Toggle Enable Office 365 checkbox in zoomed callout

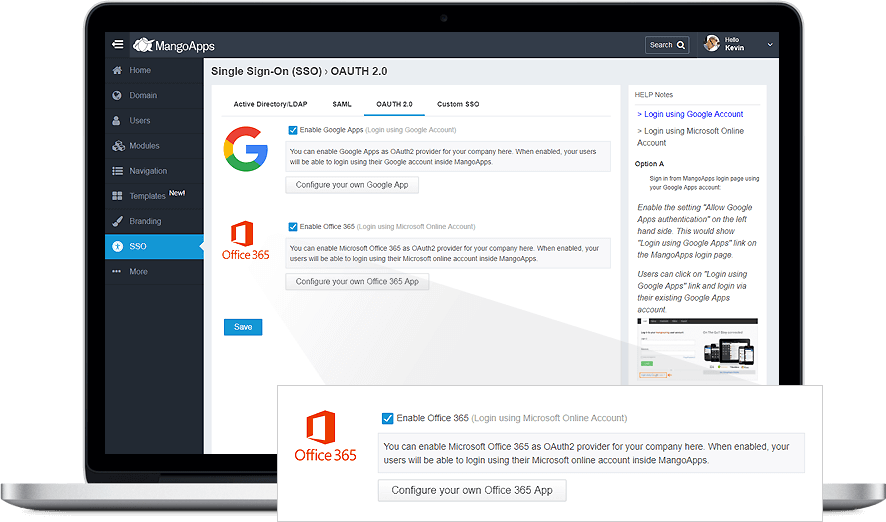click(388, 418)
